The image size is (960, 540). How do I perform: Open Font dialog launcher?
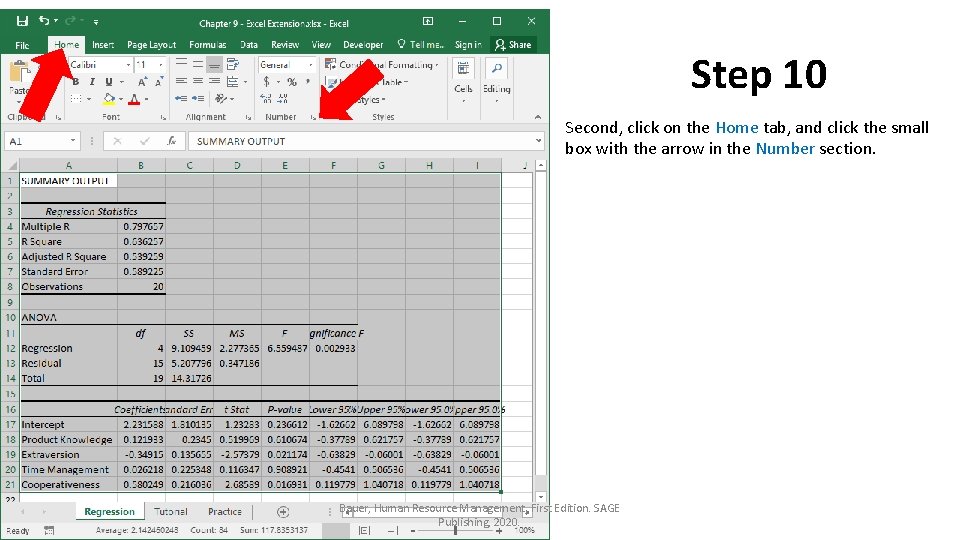click(163, 117)
